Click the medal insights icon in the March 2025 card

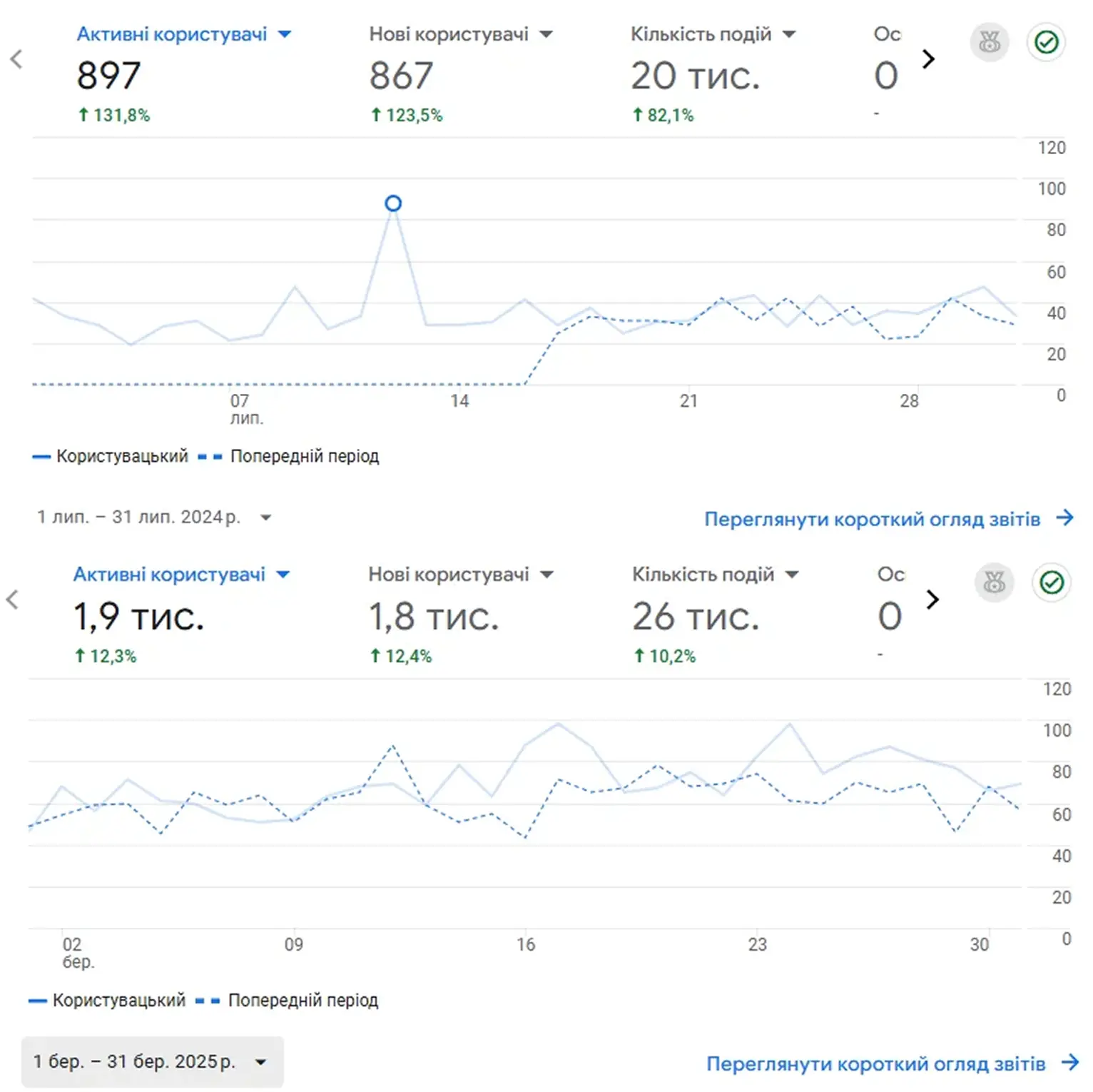click(994, 583)
